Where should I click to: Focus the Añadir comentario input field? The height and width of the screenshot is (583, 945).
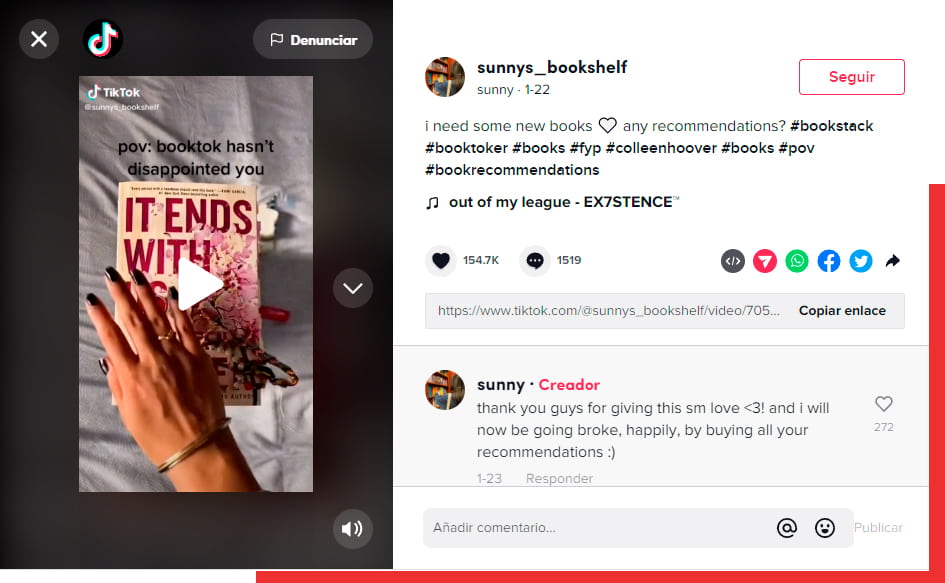597,528
